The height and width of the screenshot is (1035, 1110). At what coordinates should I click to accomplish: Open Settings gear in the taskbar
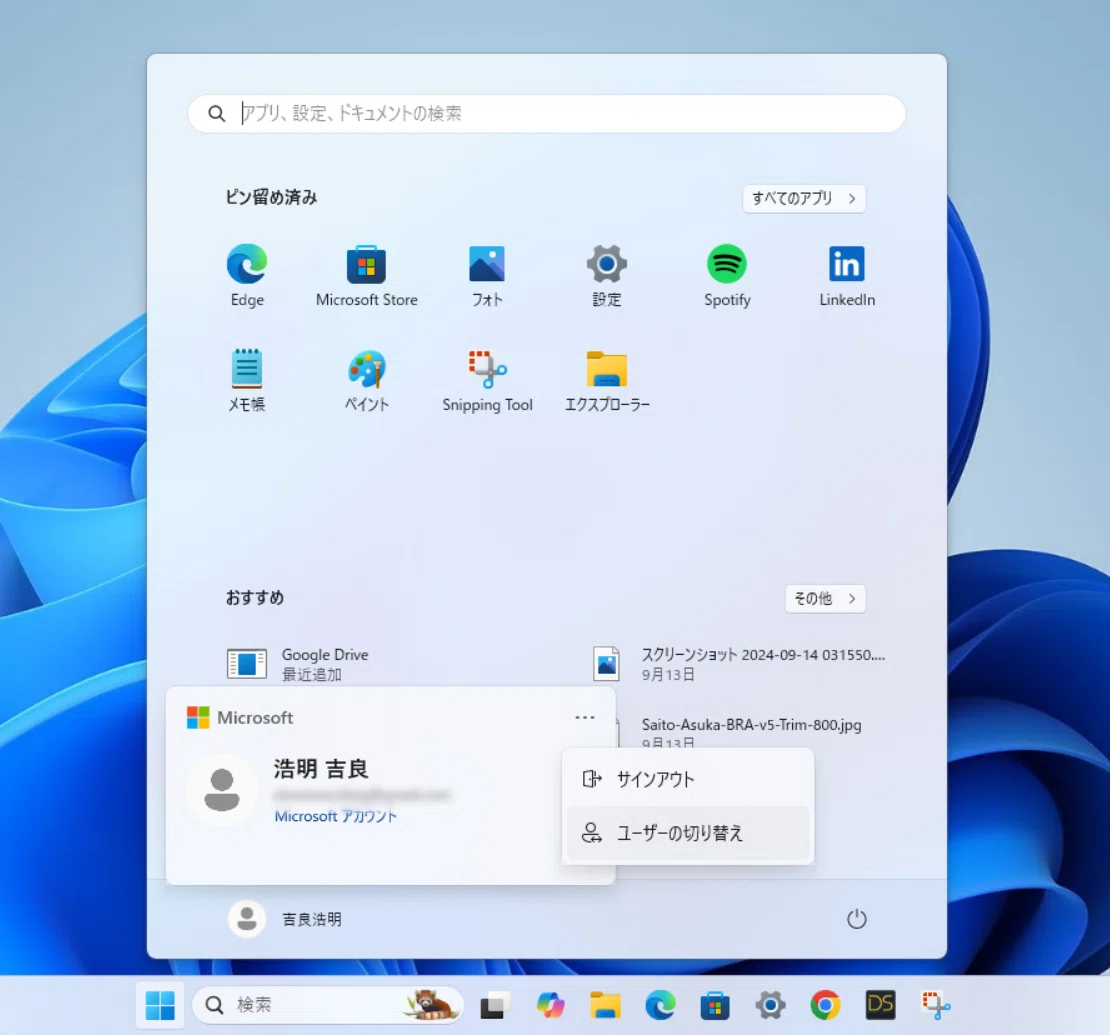pos(770,1005)
